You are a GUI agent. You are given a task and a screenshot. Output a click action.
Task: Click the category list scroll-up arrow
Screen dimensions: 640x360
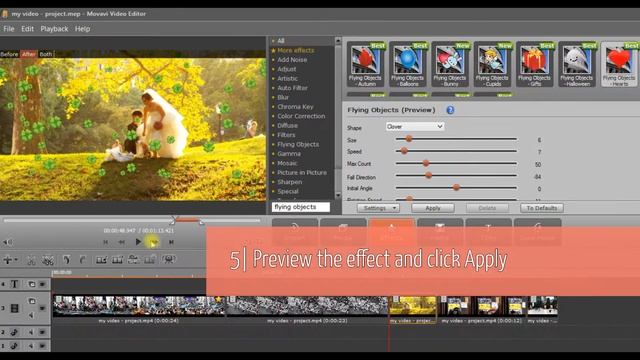(x=338, y=41)
